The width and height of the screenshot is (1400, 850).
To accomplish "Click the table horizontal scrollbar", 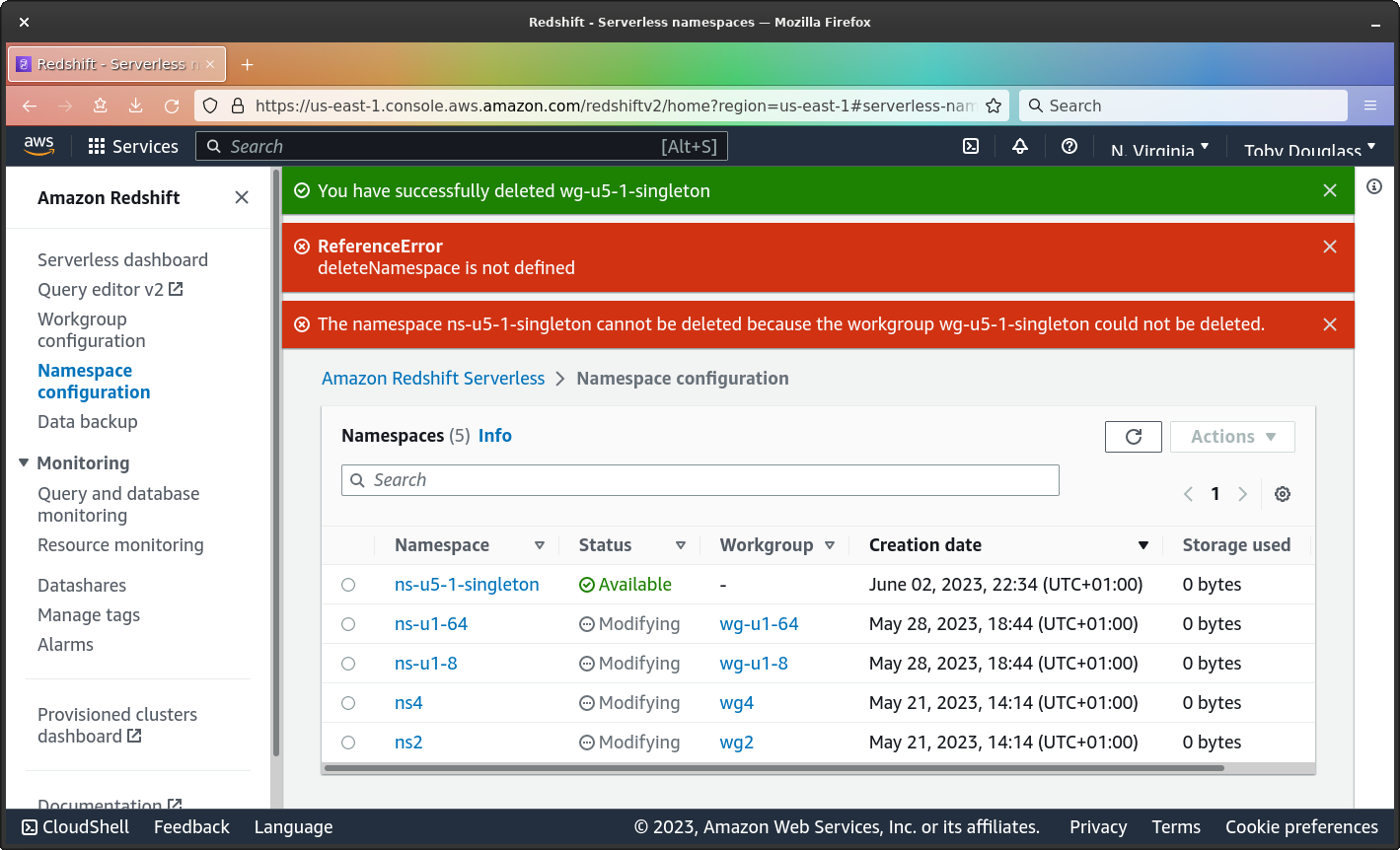I will [774, 767].
